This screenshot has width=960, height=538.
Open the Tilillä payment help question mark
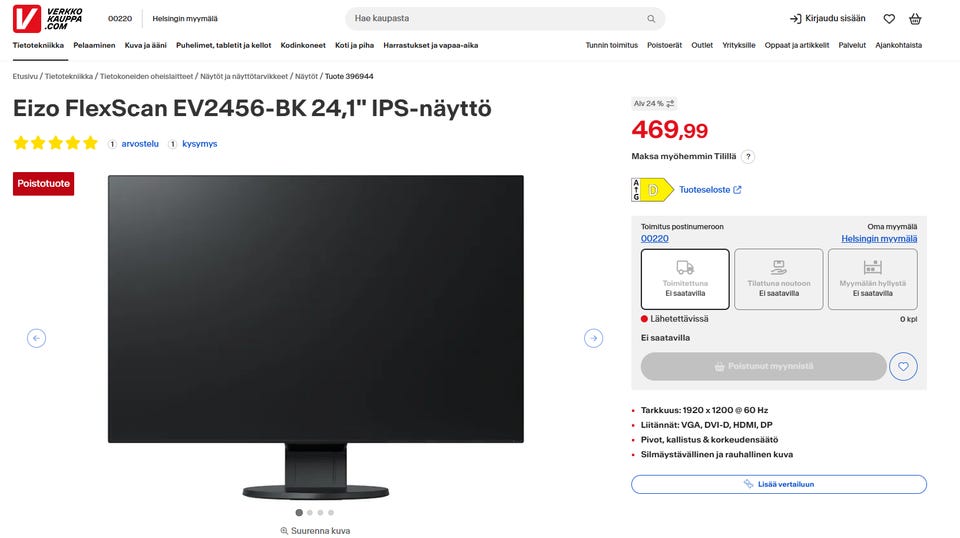click(748, 157)
